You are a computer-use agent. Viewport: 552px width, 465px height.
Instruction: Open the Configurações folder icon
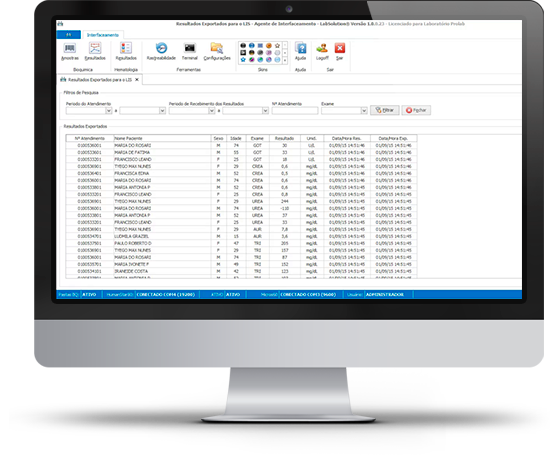click(x=217, y=48)
